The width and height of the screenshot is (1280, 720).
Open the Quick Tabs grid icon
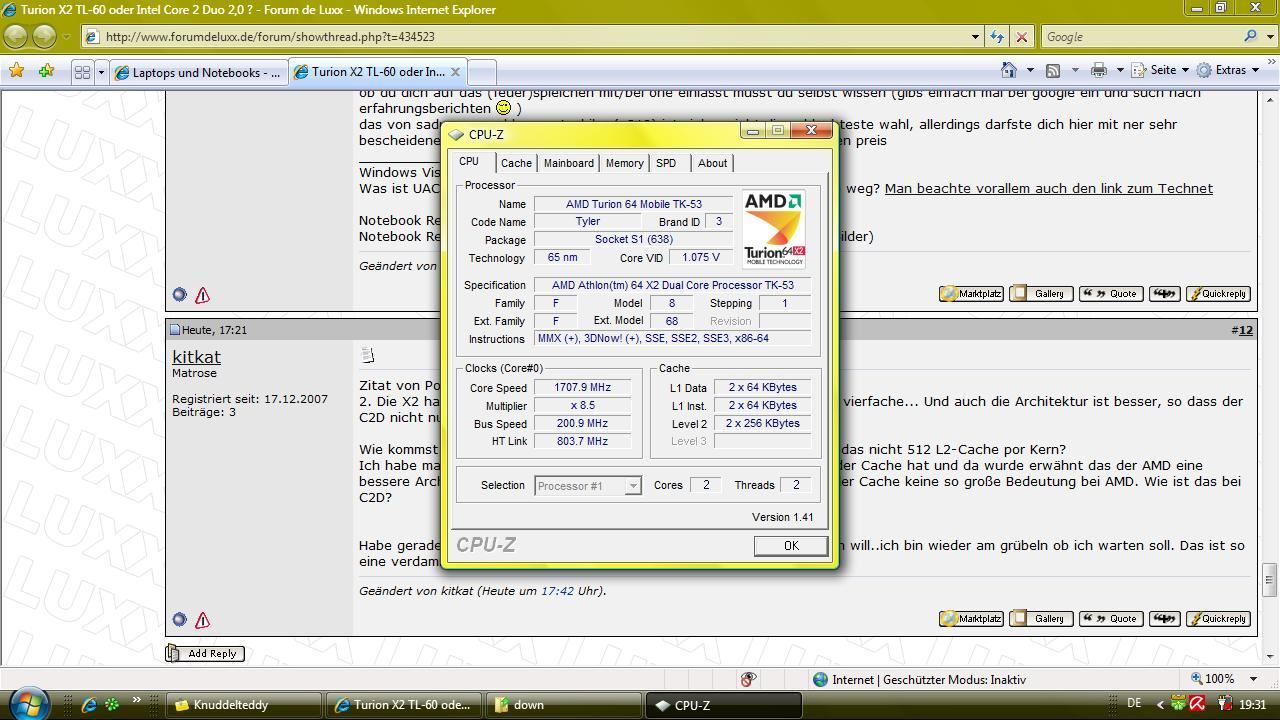82,72
